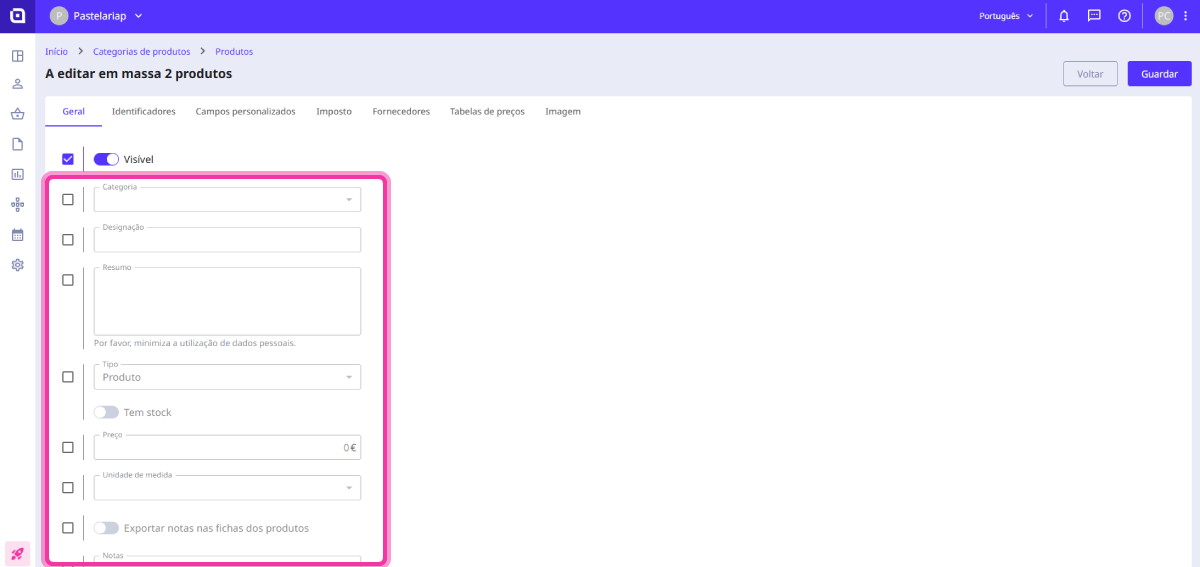
Task: Open the calendar icon in the sidebar
Action: pyautogui.click(x=17, y=235)
